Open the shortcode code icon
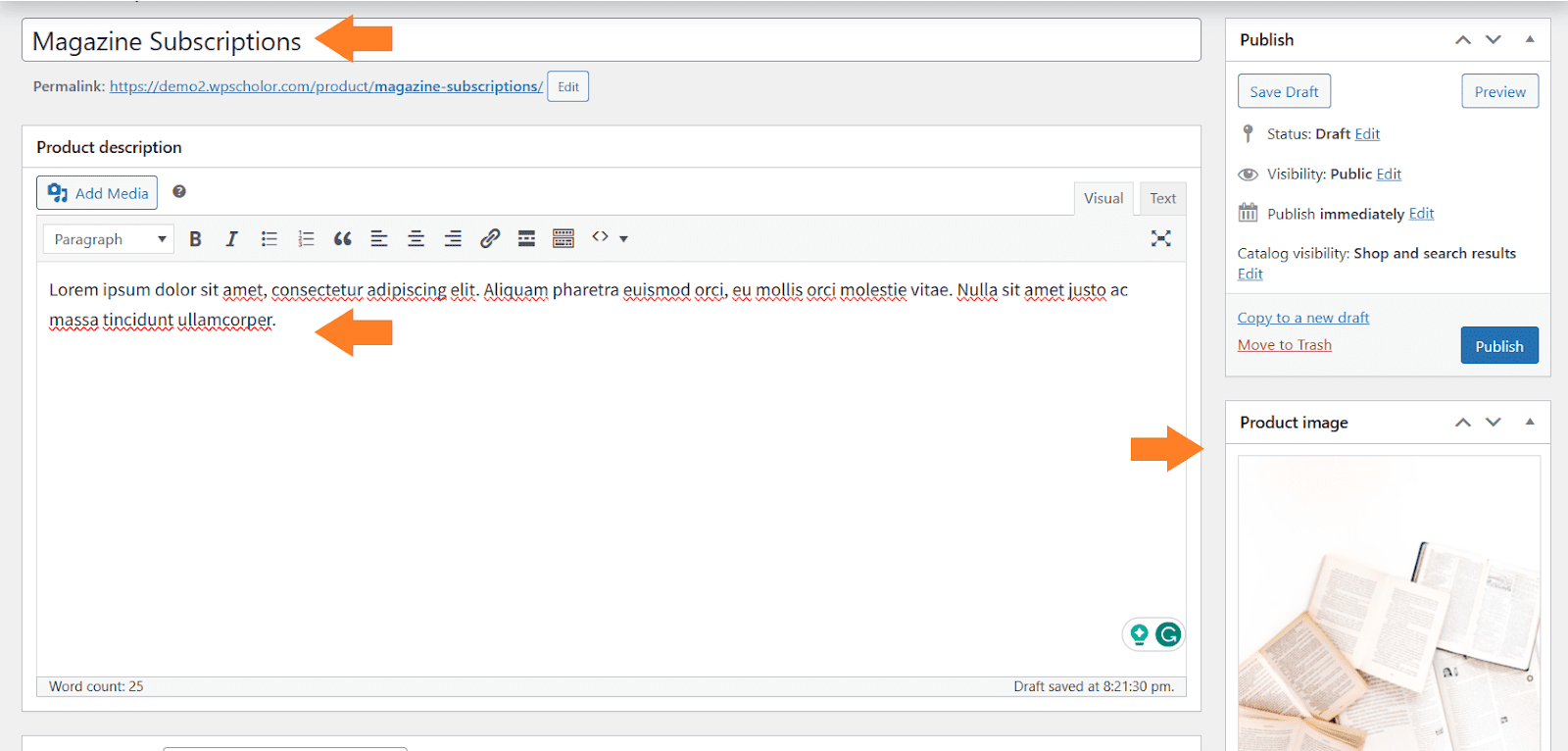Viewport: 1568px width, 751px height. tap(600, 237)
